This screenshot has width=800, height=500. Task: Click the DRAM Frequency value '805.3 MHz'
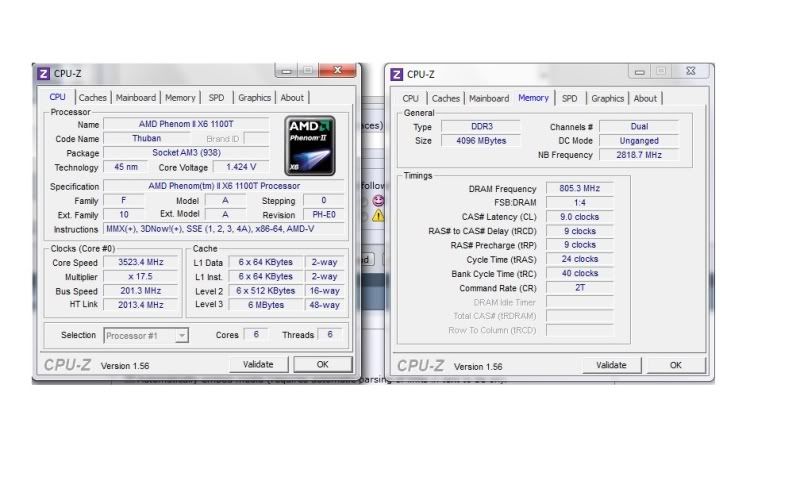pyautogui.click(x=580, y=188)
